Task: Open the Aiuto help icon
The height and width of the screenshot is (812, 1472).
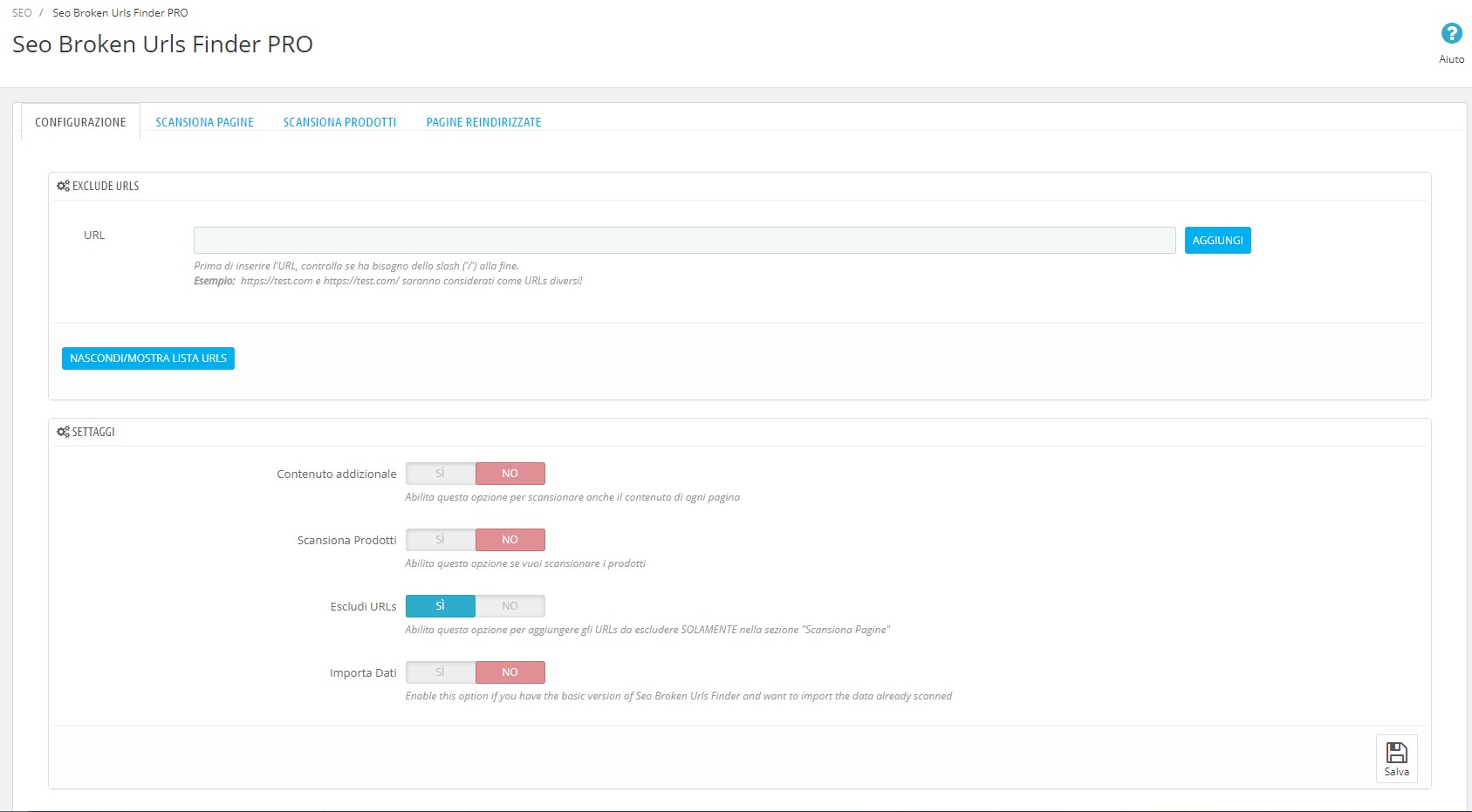Action: coord(1451,34)
